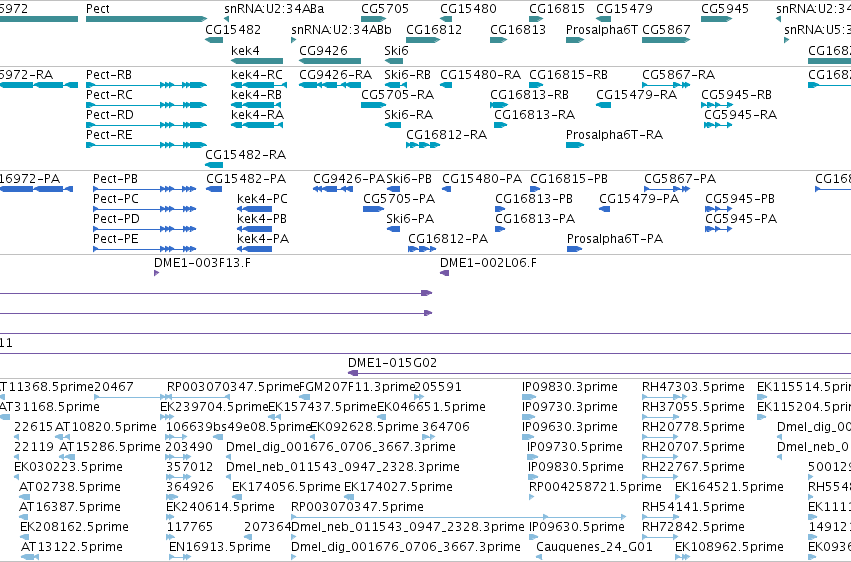The width and height of the screenshot is (851, 562).
Task: Select transcript Pect-RE
Action: (x=109, y=135)
